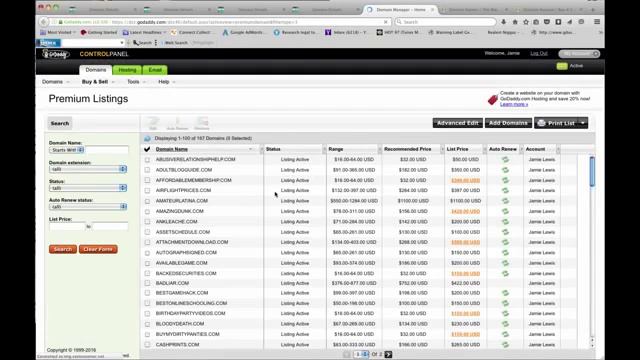Switch to the Hosting tab
640x360 pixels.
click(127, 70)
